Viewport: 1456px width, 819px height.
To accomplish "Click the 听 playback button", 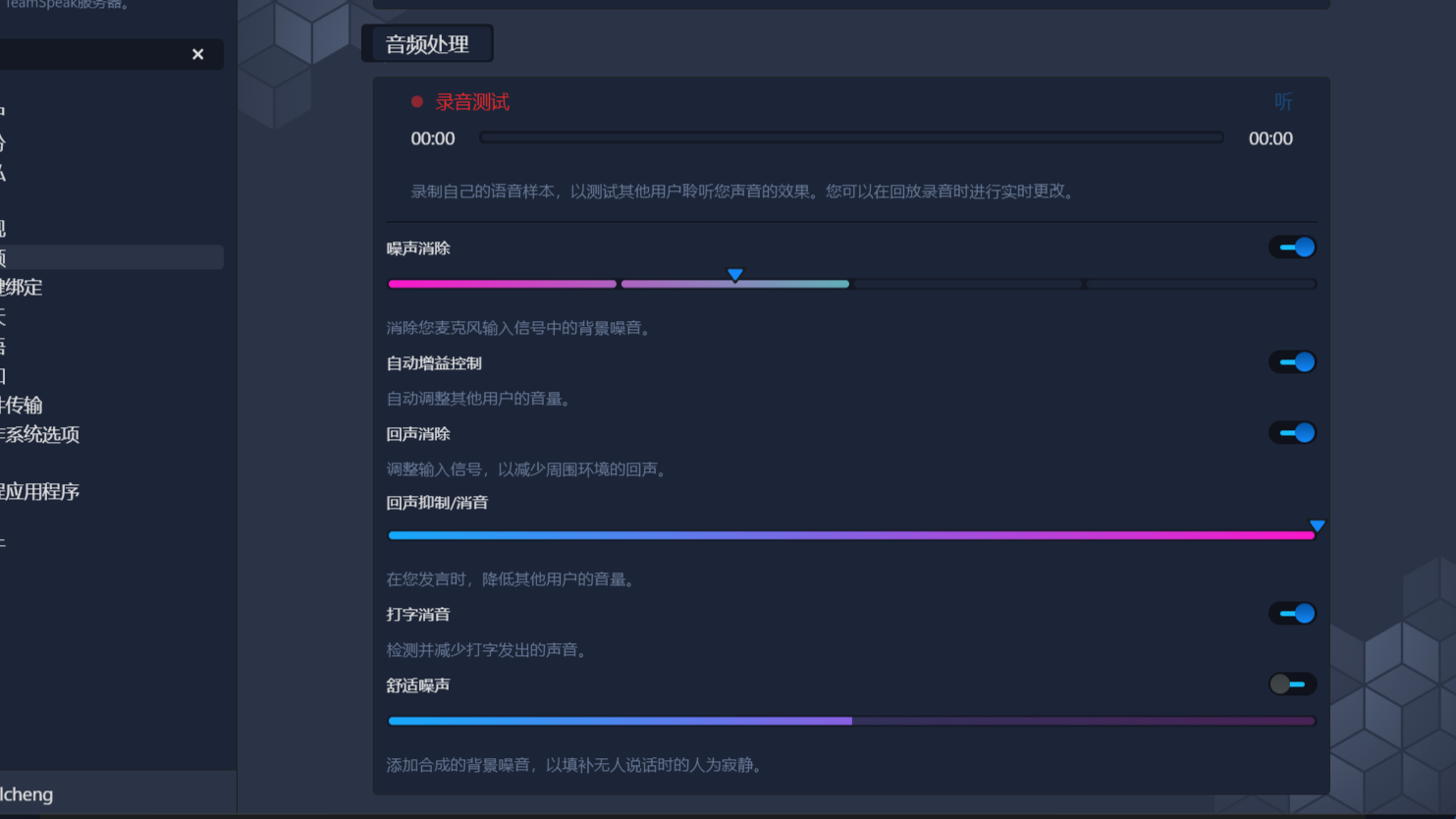I will [x=1282, y=102].
